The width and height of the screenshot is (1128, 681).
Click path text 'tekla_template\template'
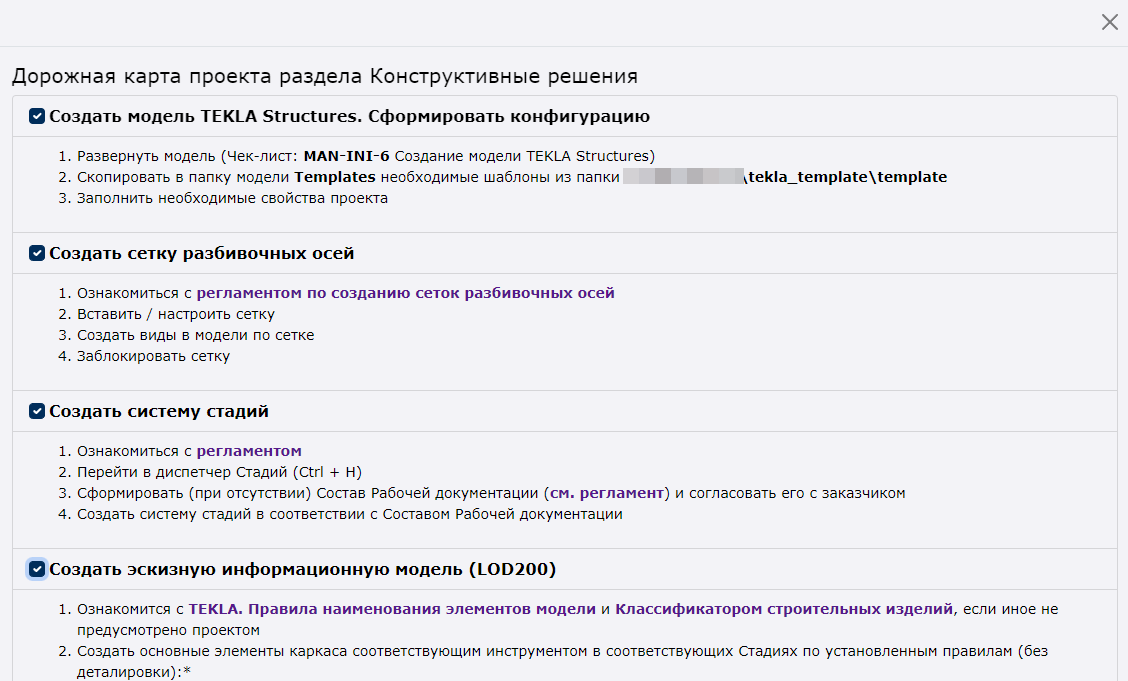(847, 177)
